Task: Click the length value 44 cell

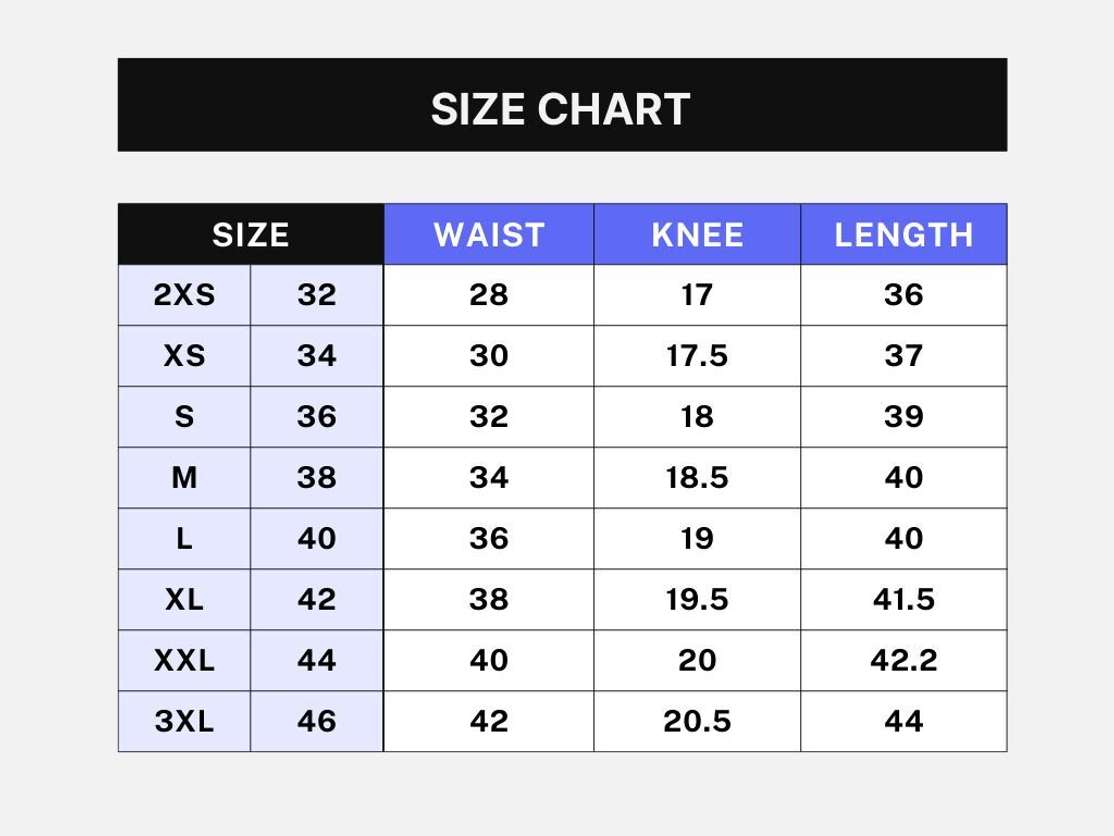Action: click(x=903, y=721)
